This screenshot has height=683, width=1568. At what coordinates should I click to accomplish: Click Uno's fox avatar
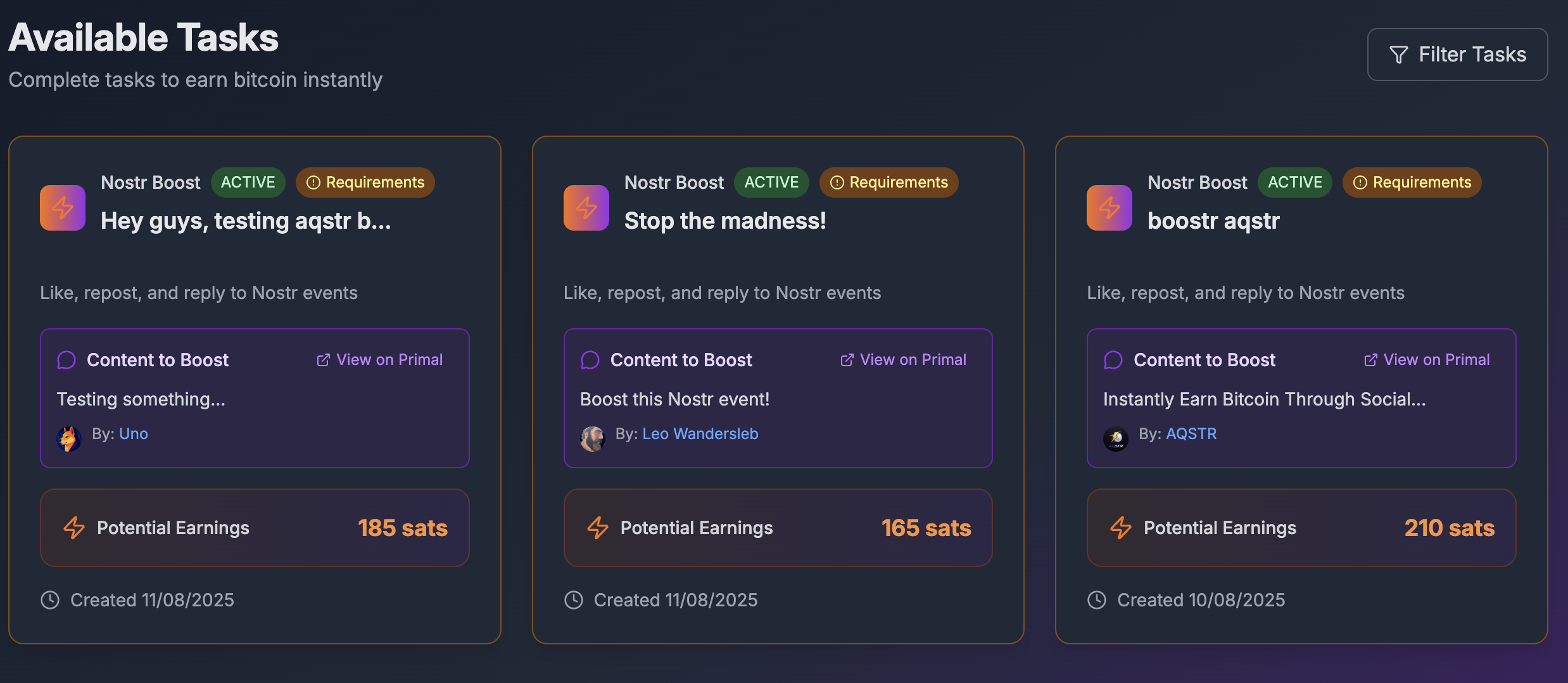click(69, 438)
